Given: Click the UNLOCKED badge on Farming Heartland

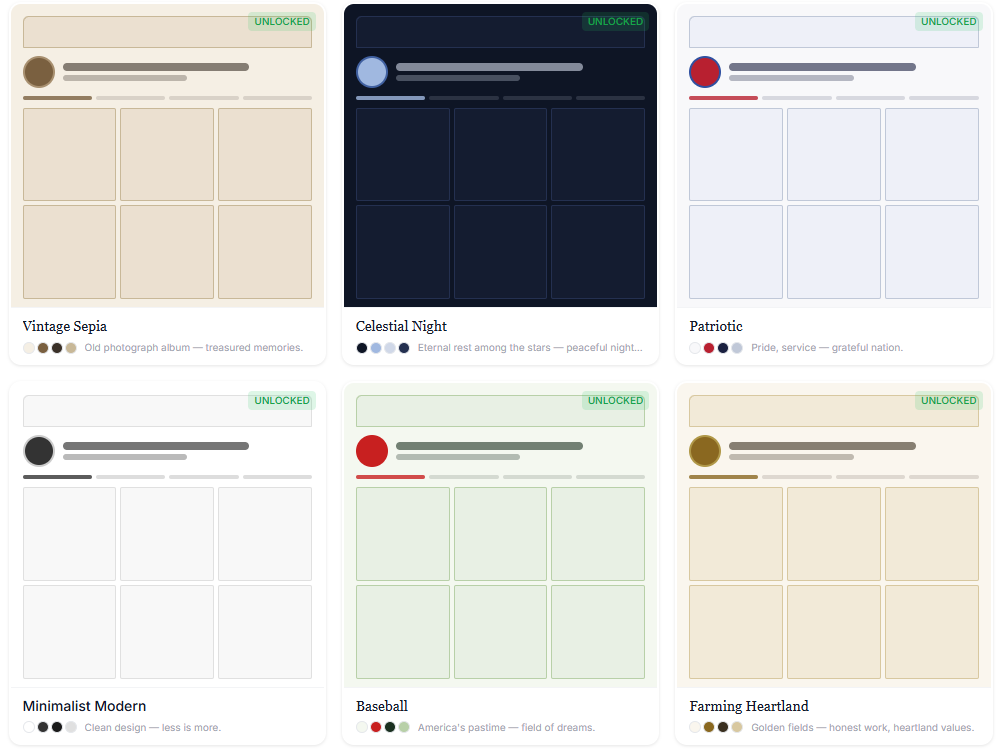Looking at the screenshot, I should pos(948,400).
